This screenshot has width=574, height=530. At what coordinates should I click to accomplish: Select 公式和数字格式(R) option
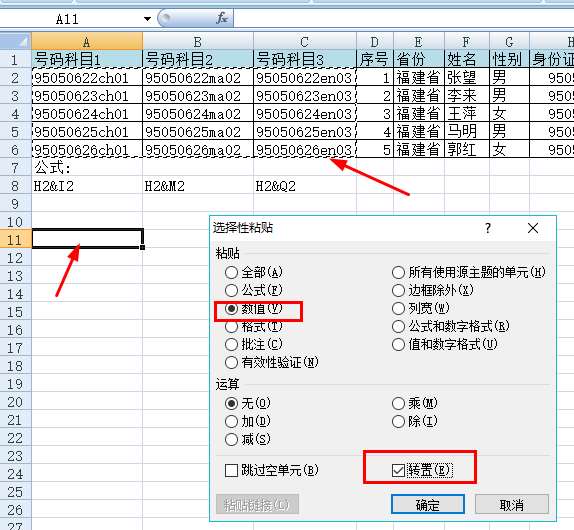pyautogui.click(x=451, y=326)
